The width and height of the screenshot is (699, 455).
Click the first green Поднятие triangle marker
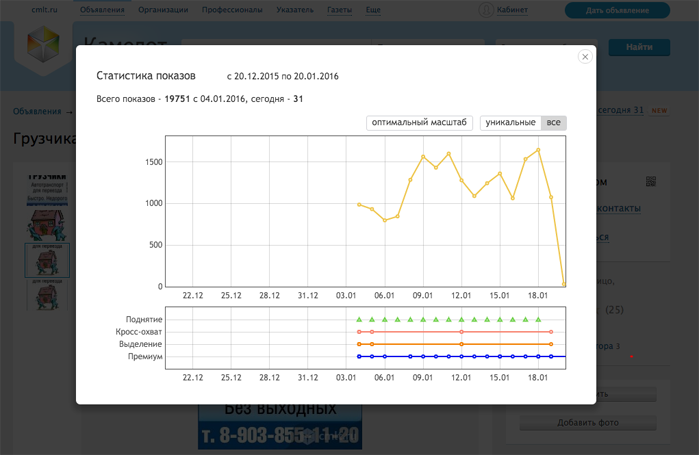point(359,320)
